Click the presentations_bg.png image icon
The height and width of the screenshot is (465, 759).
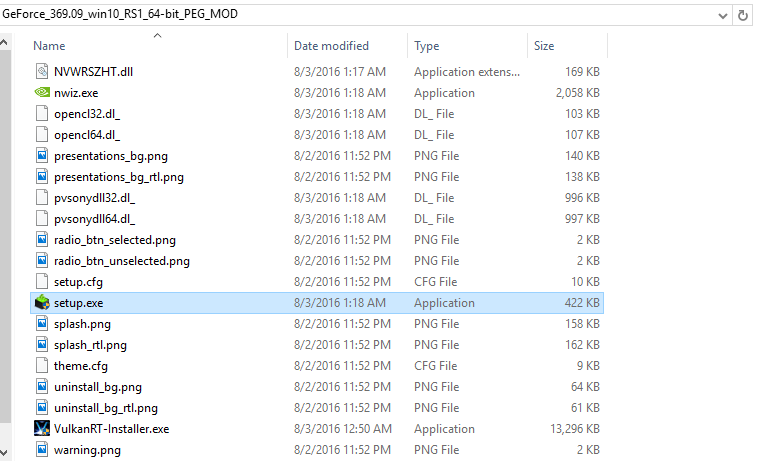(x=42, y=156)
